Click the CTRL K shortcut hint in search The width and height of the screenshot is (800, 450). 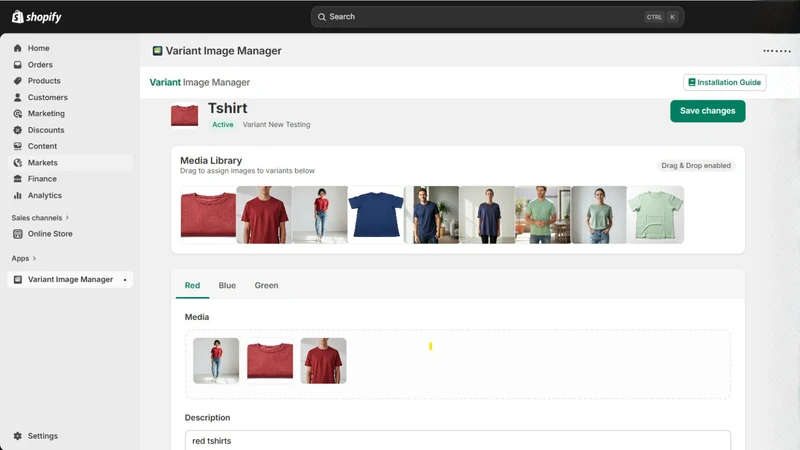click(x=662, y=17)
